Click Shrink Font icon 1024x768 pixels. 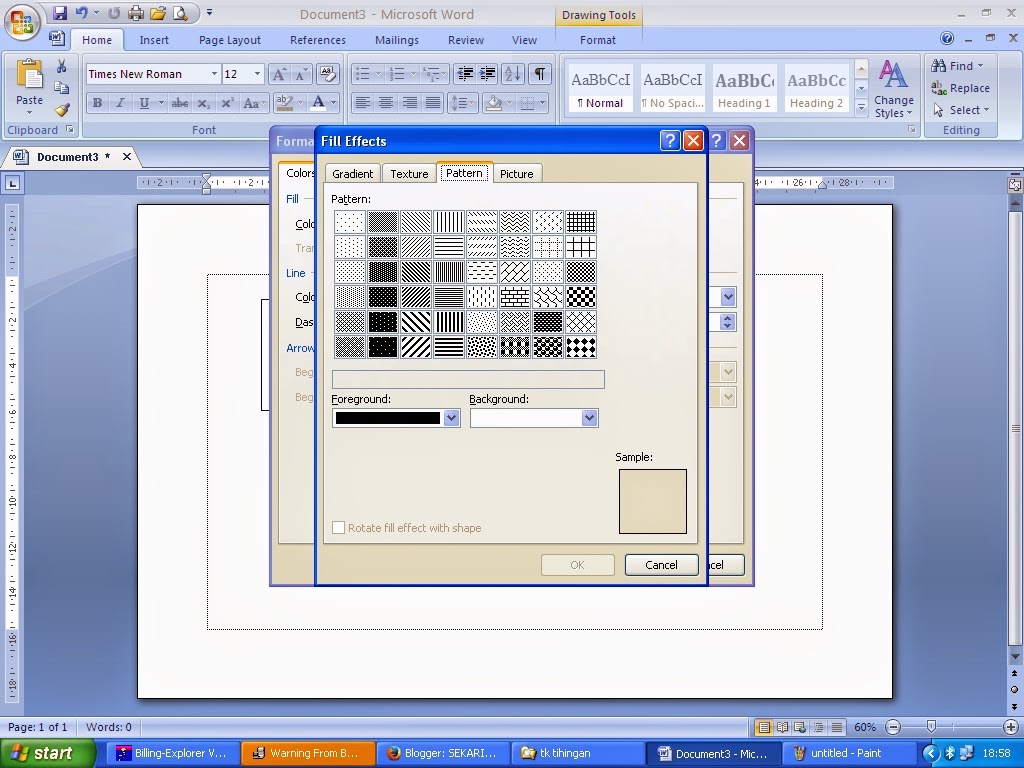pos(301,74)
